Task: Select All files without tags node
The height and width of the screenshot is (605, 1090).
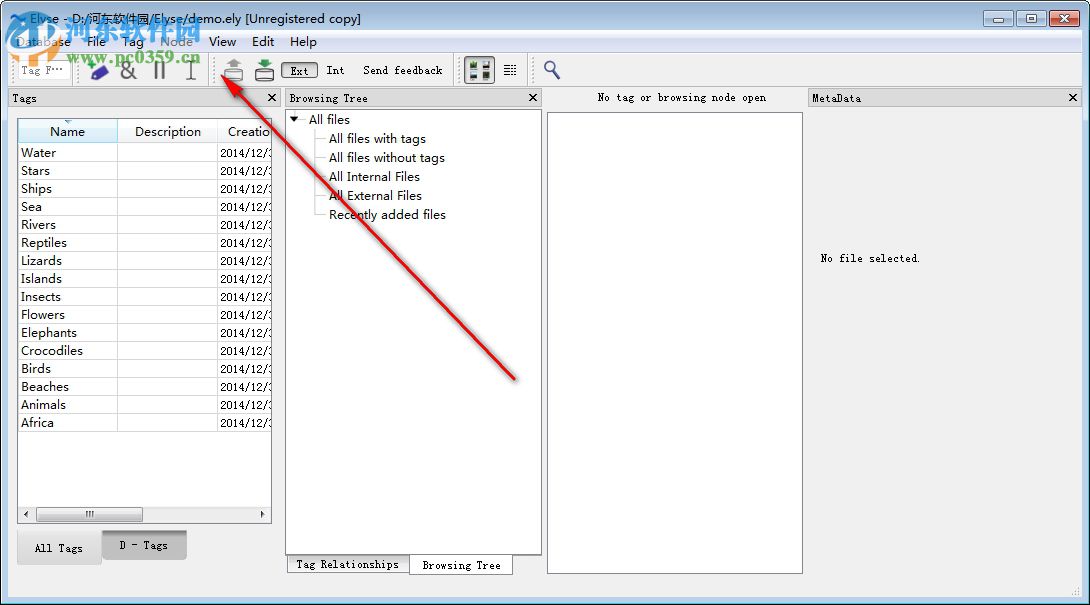Action: pyautogui.click(x=387, y=158)
